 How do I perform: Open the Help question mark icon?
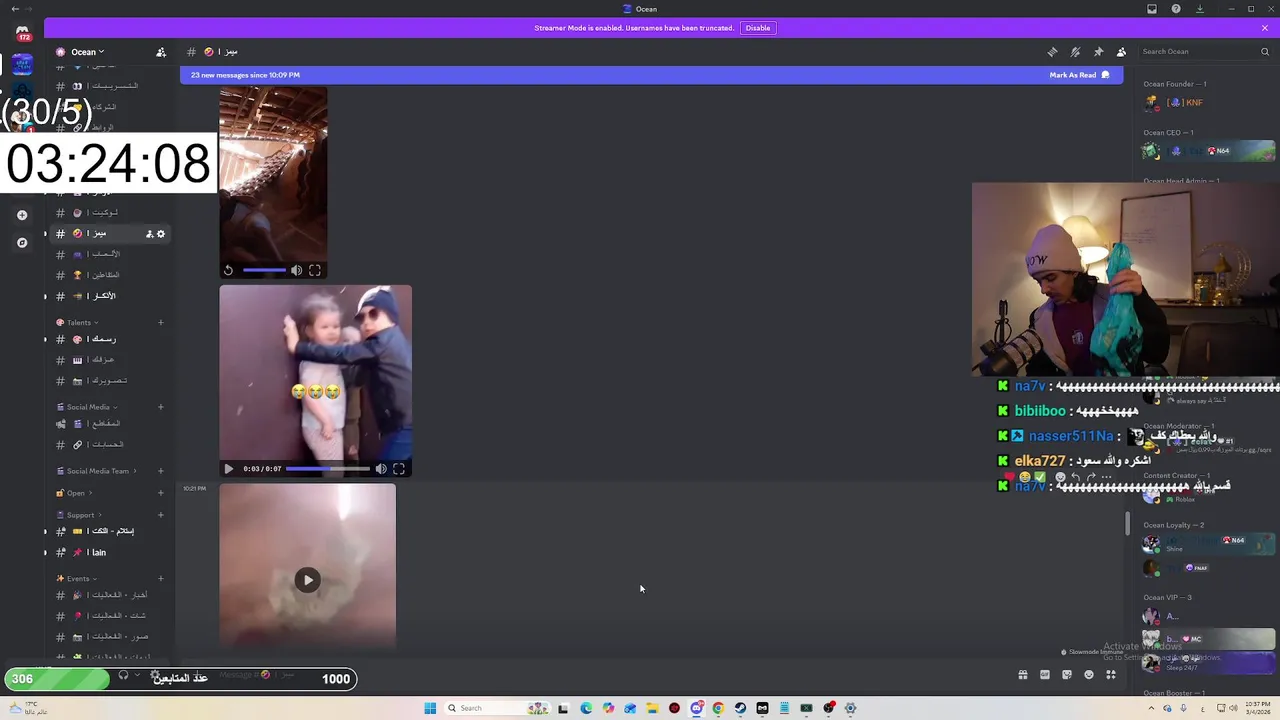click(x=1176, y=9)
